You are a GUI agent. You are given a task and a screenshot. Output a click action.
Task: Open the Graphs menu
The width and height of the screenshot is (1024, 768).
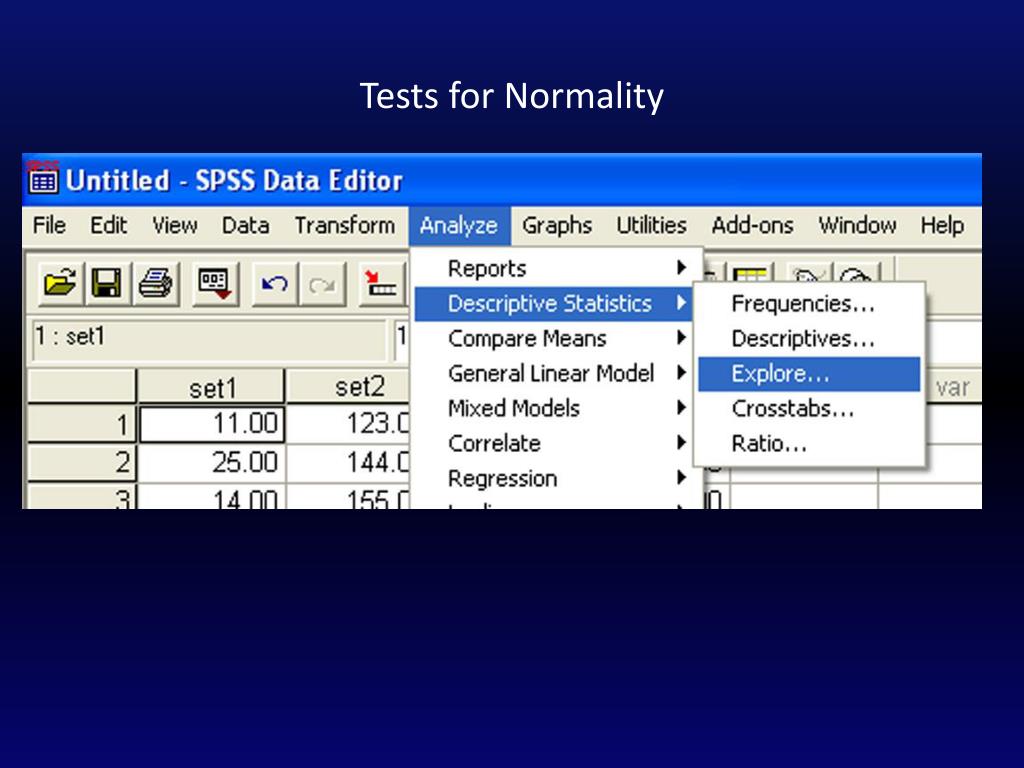(556, 225)
